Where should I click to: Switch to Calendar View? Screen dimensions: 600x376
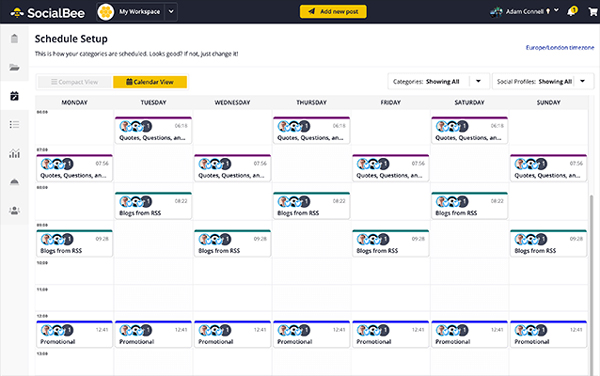[150, 82]
